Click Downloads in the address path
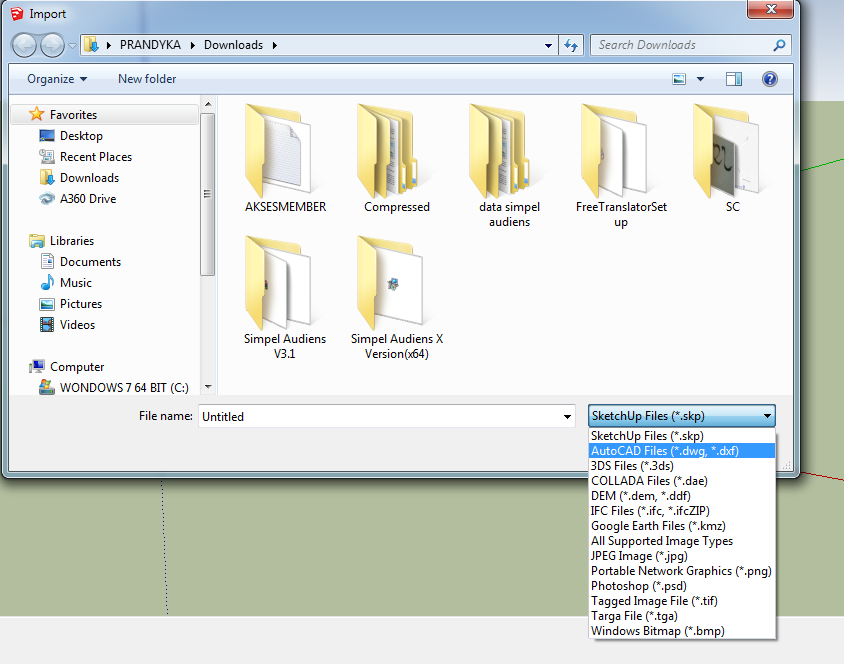The width and height of the screenshot is (844, 664). tap(233, 45)
